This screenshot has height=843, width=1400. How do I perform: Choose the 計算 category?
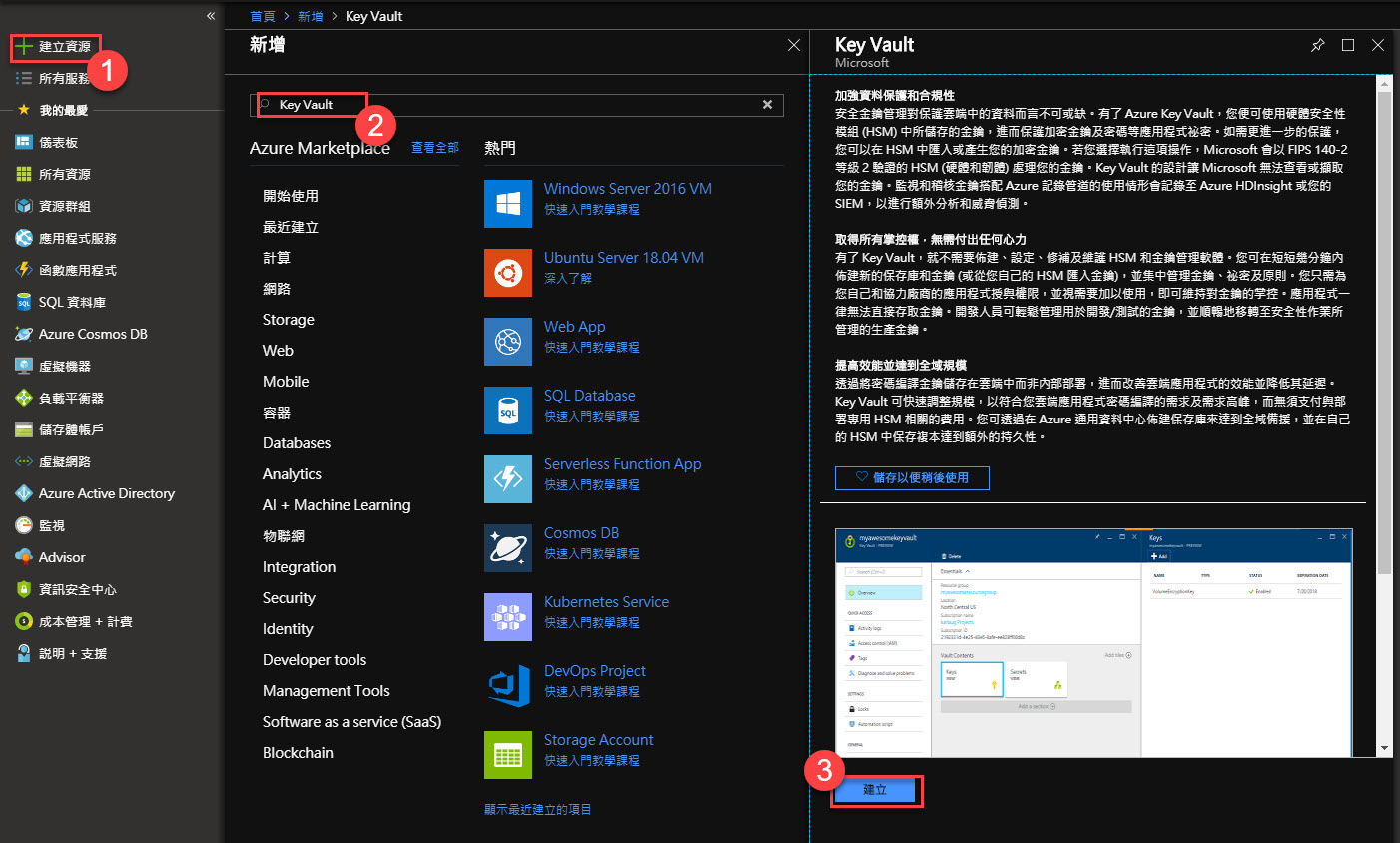point(277,258)
